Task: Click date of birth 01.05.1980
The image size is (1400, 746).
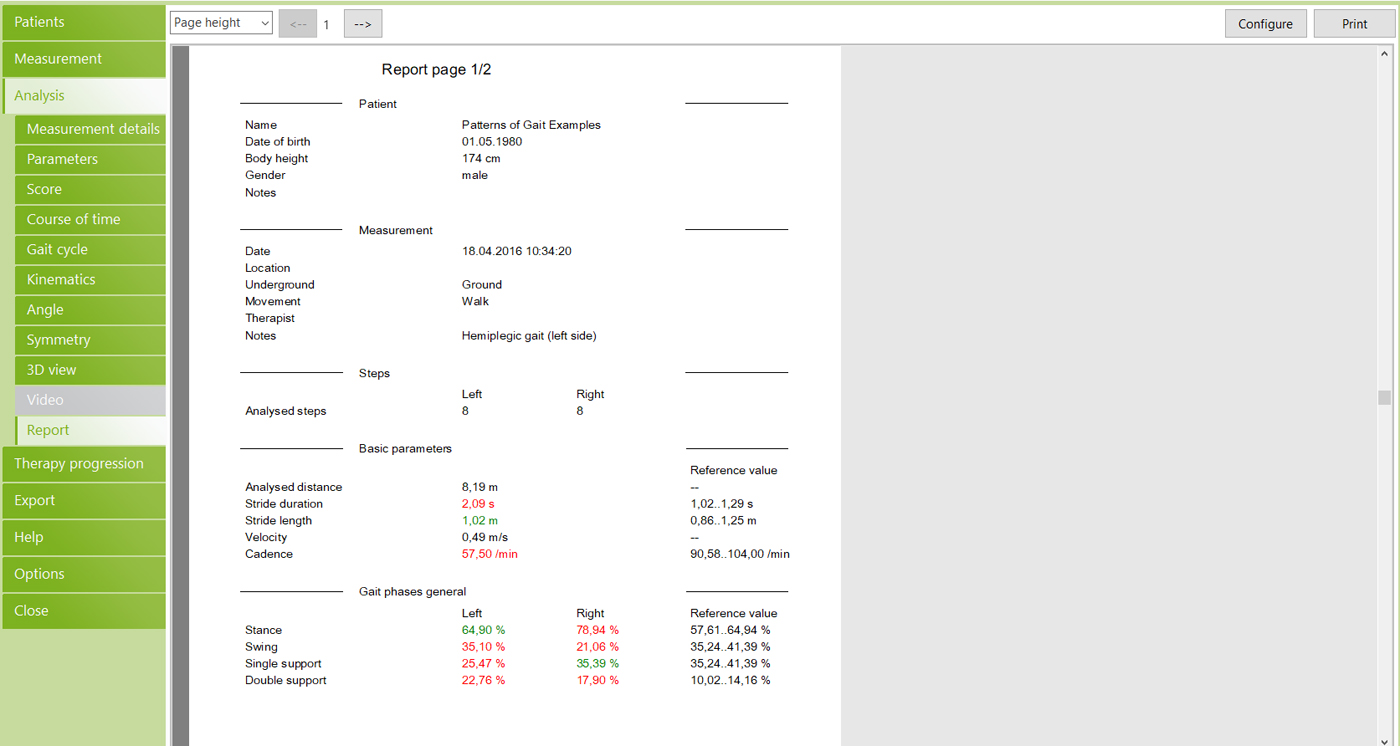Action: [492, 142]
